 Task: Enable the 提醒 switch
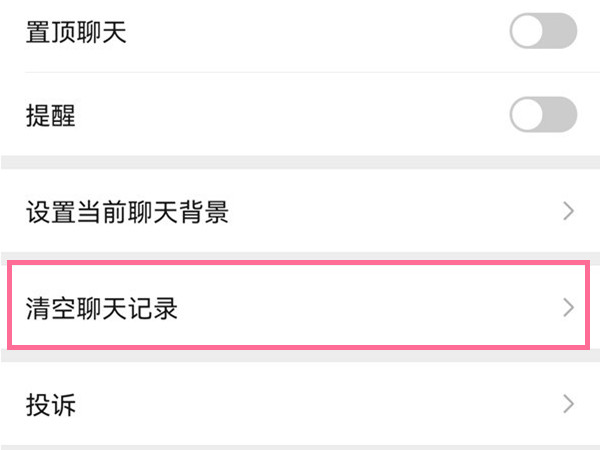click(x=543, y=115)
